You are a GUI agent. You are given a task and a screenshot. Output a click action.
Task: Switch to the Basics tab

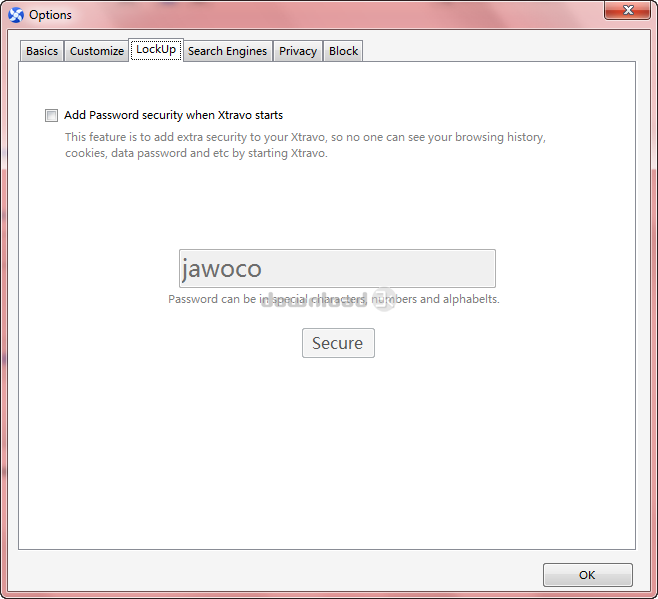(42, 51)
